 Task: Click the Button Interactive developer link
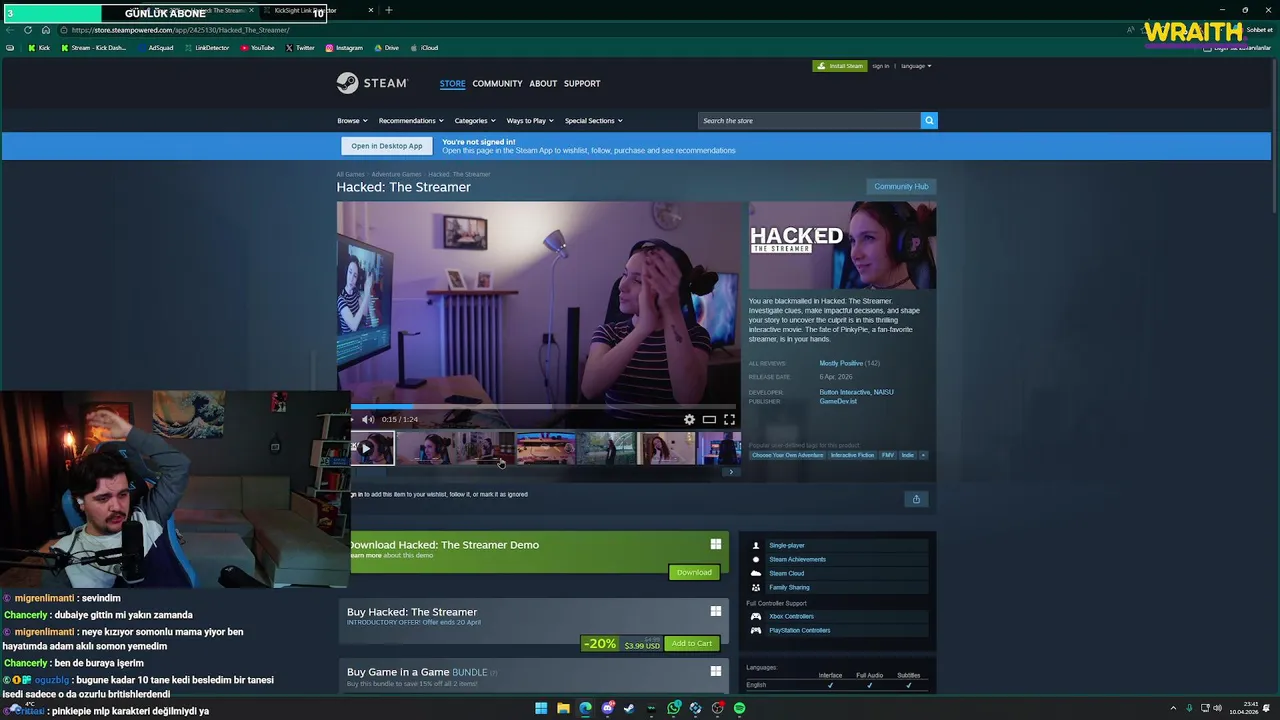pyautogui.click(x=844, y=392)
